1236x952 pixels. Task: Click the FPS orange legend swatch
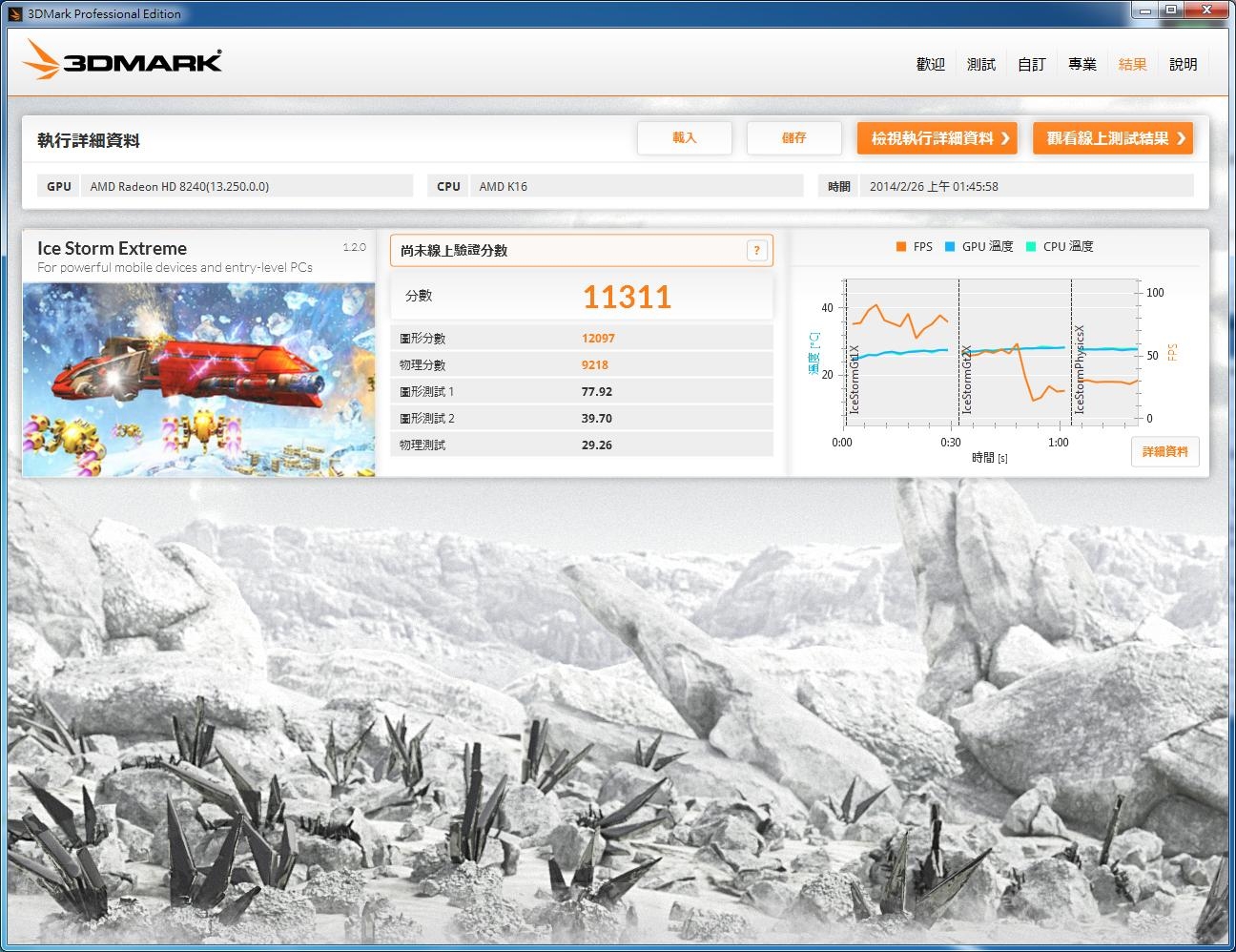900,246
